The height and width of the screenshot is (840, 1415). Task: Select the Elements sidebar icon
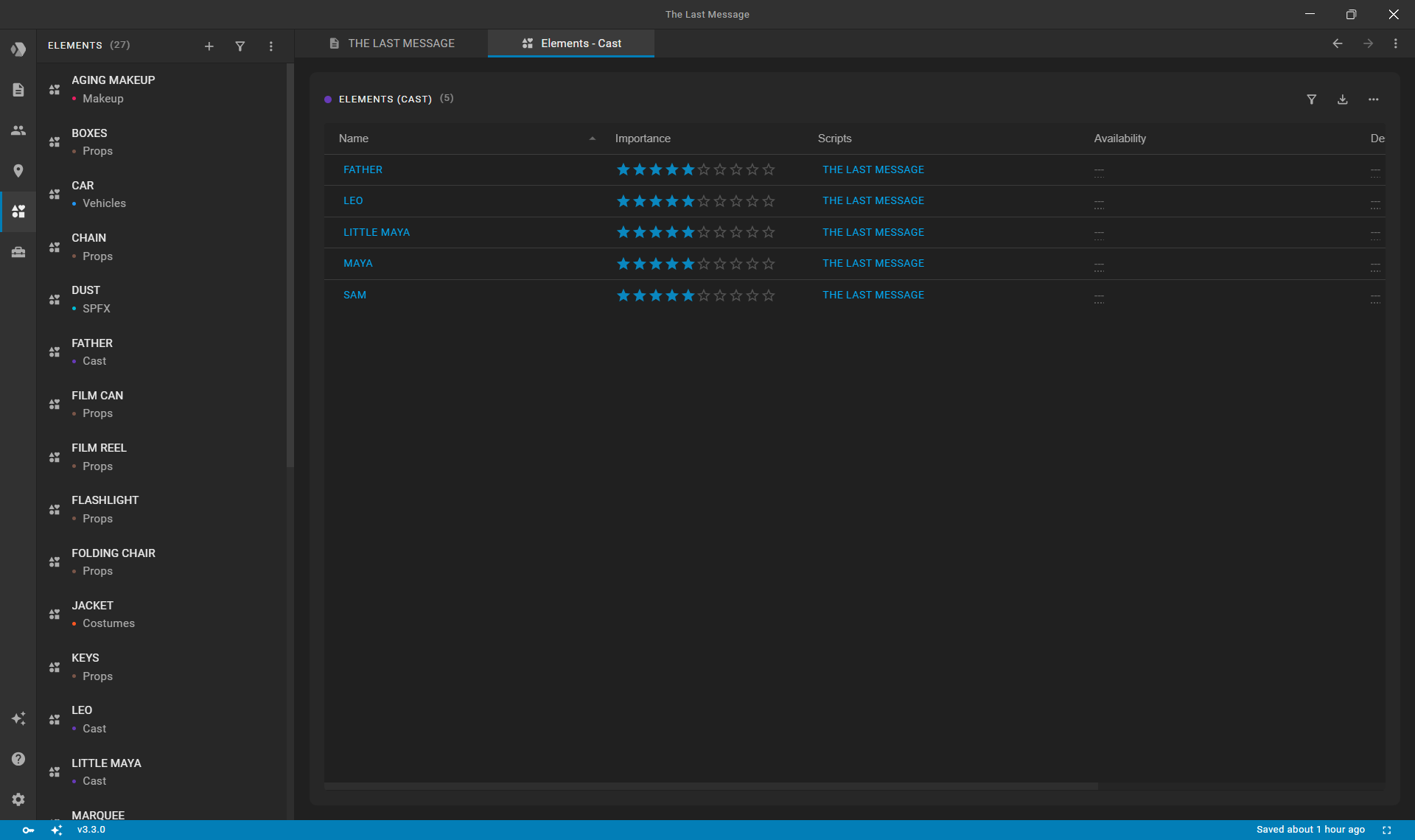[x=18, y=211]
